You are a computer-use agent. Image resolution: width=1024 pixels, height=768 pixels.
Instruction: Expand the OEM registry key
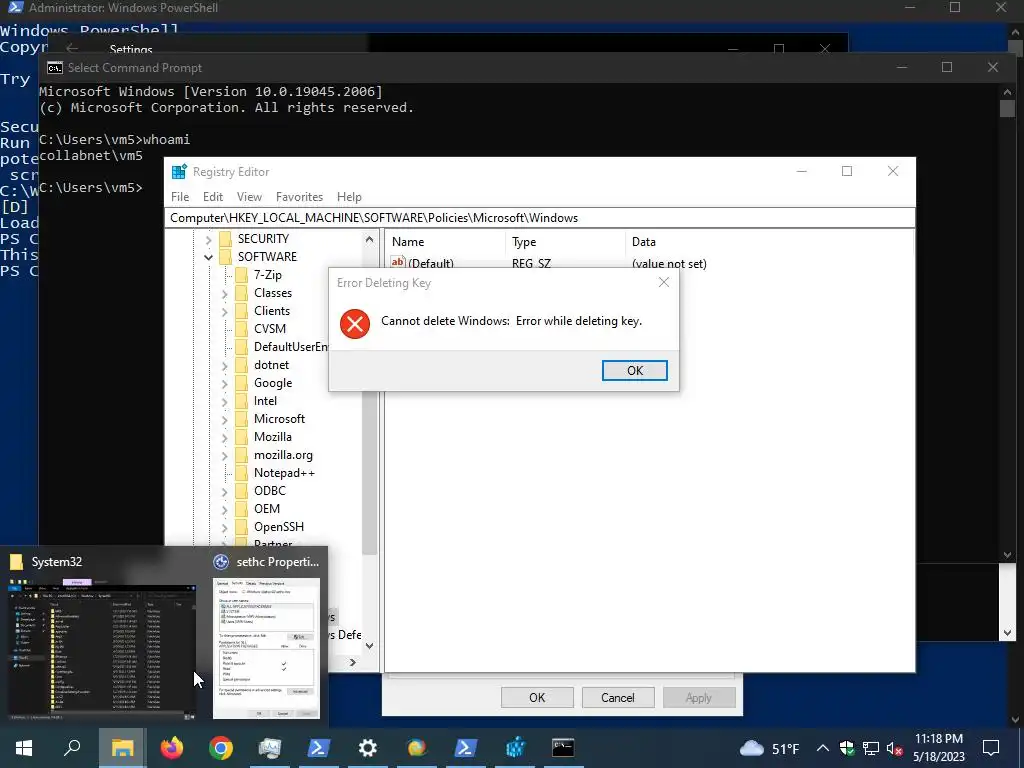(225, 509)
